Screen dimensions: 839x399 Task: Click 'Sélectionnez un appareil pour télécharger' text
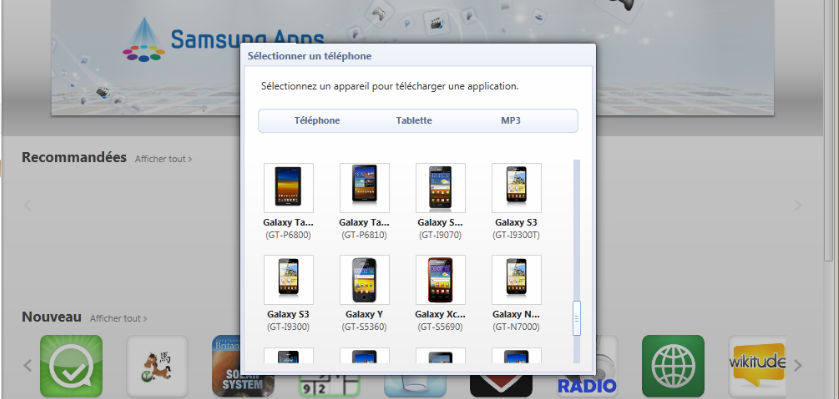click(x=390, y=86)
